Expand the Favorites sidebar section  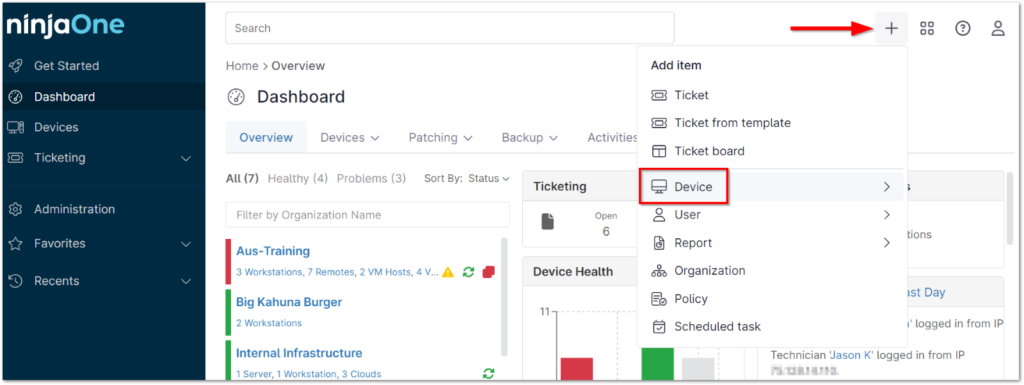tap(185, 244)
